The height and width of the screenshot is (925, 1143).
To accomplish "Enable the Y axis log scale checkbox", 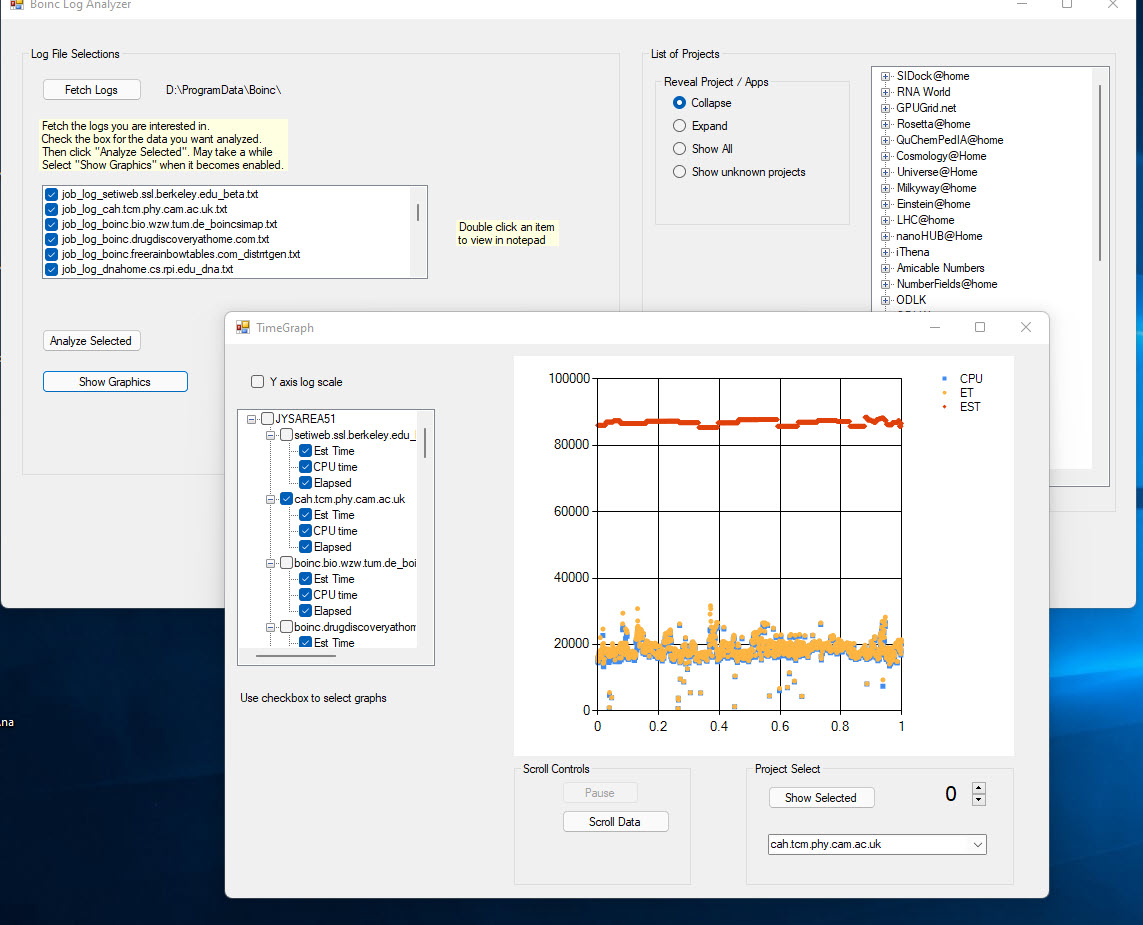I will coord(258,382).
